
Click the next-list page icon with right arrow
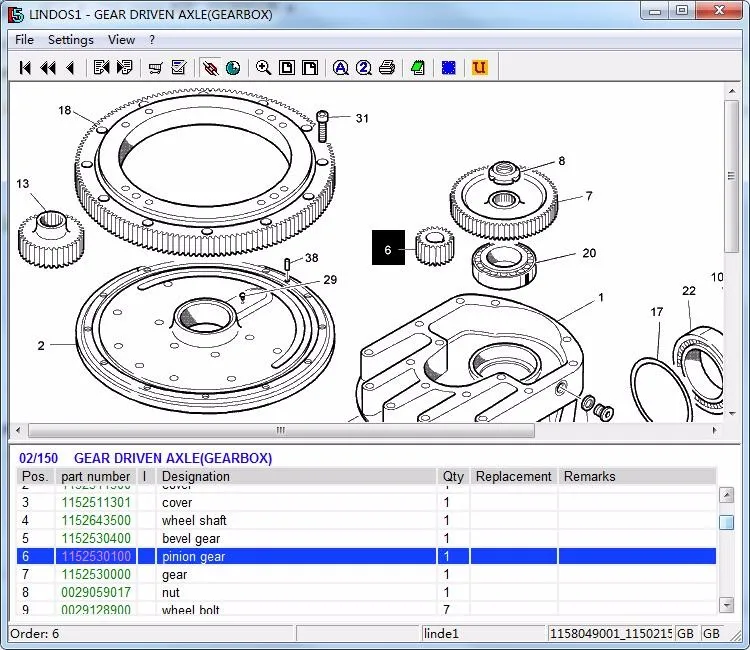124,67
